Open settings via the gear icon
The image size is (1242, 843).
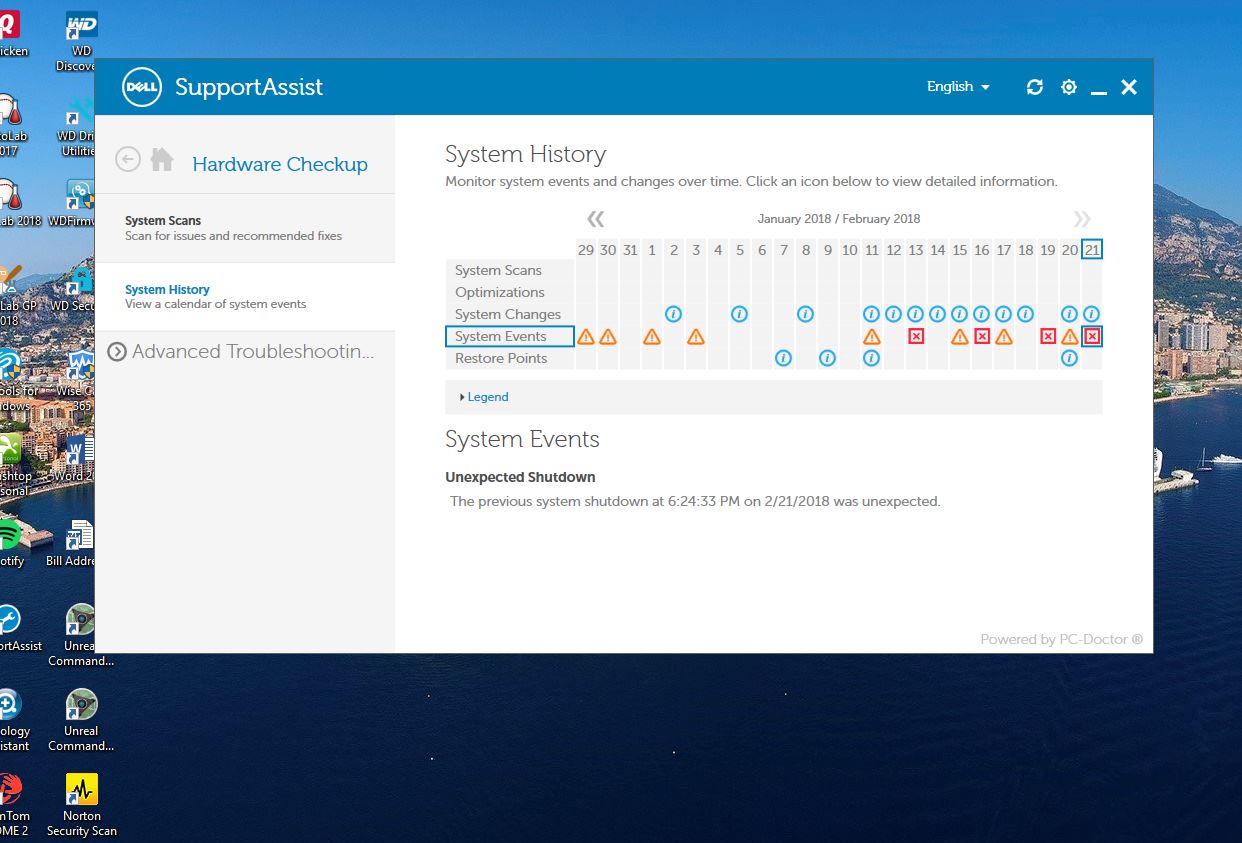click(x=1069, y=87)
